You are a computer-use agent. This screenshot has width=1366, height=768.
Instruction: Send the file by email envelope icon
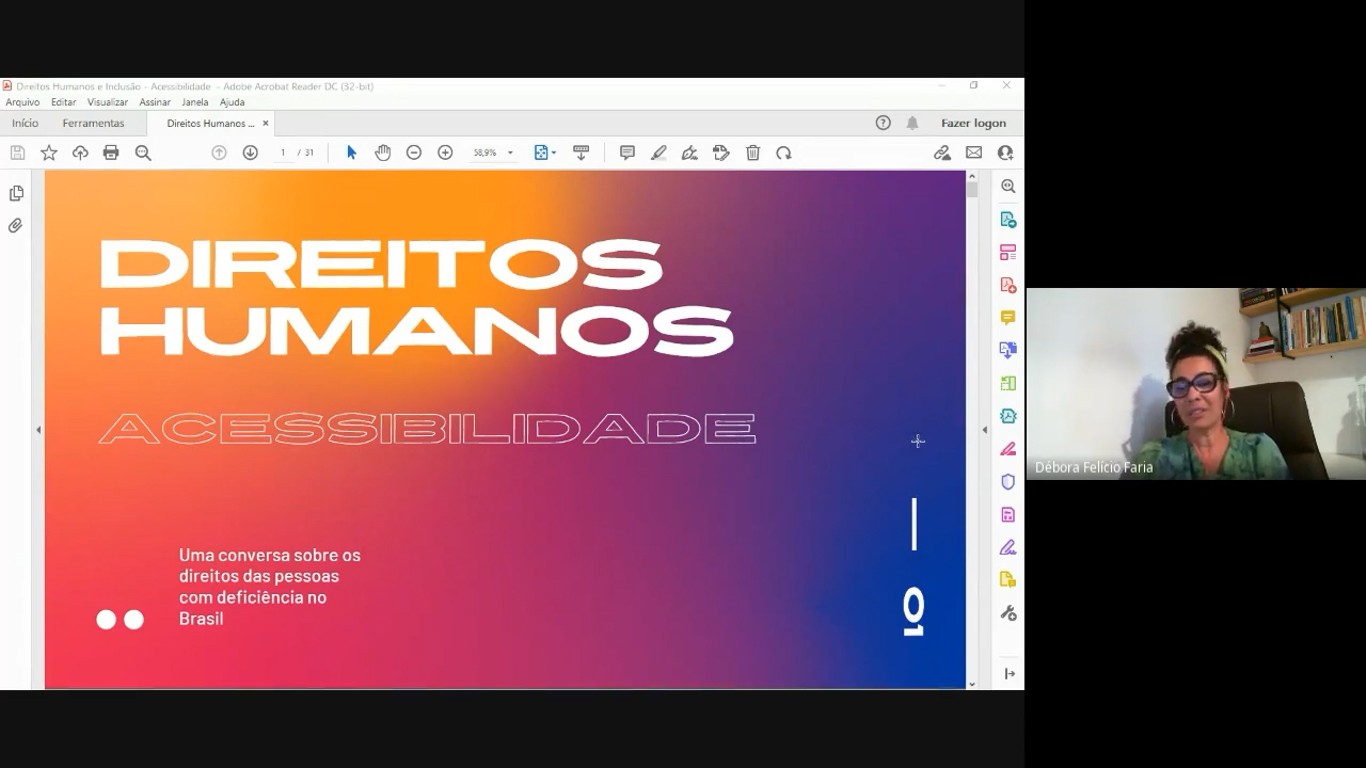point(974,153)
